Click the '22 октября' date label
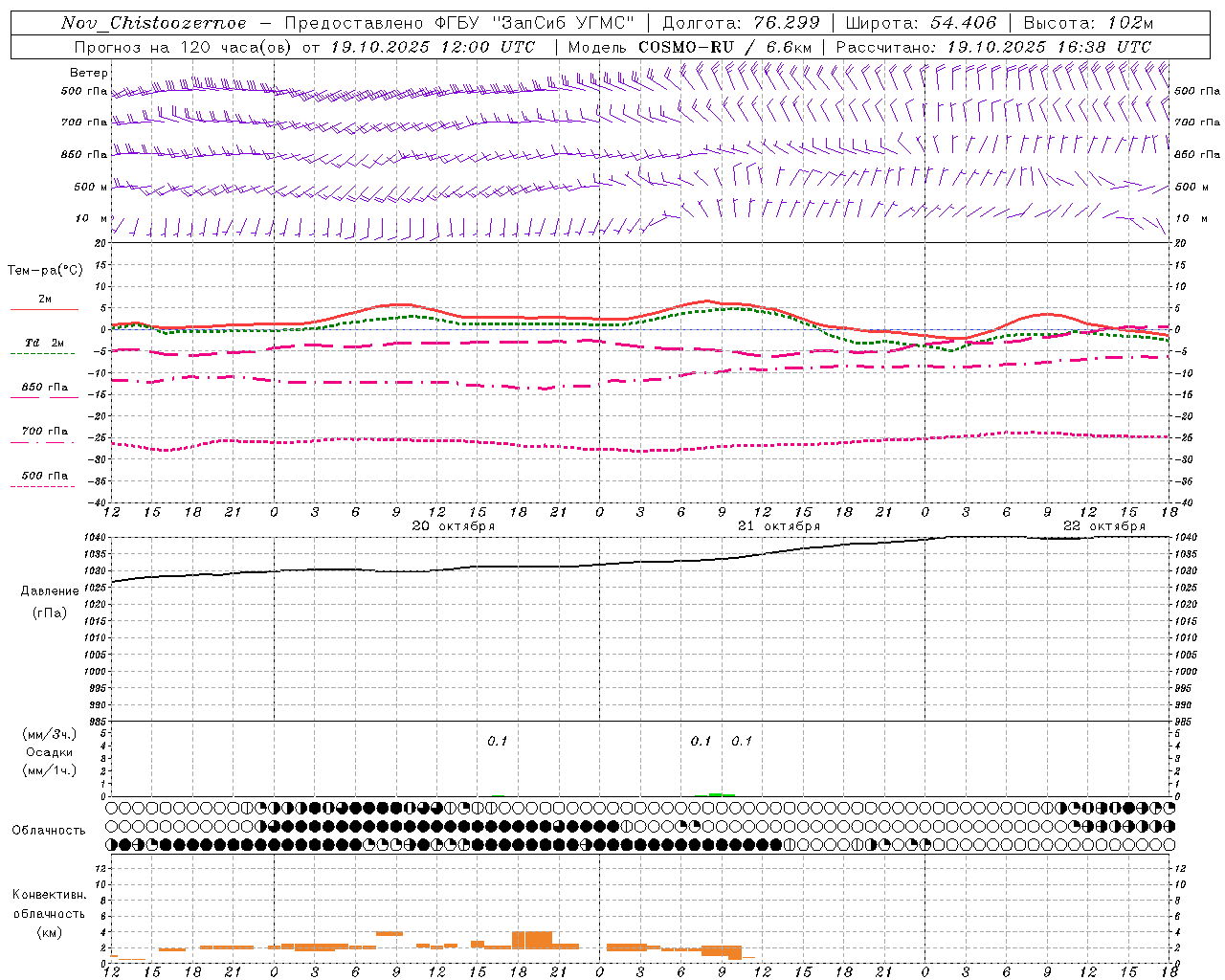Screen dimensions: 1225x980 click(x=1104, y=526)
